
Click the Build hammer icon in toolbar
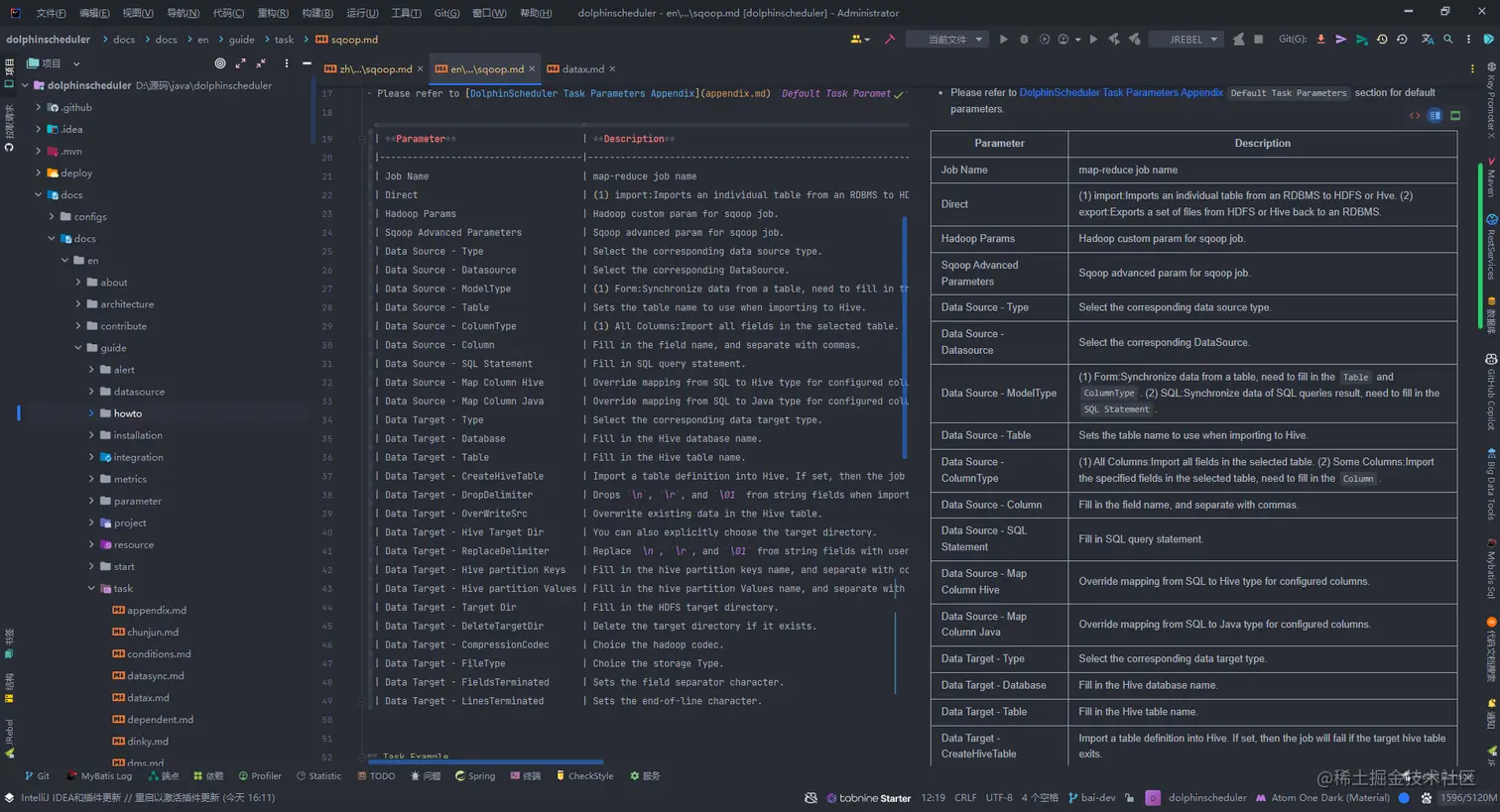[890, 40]
